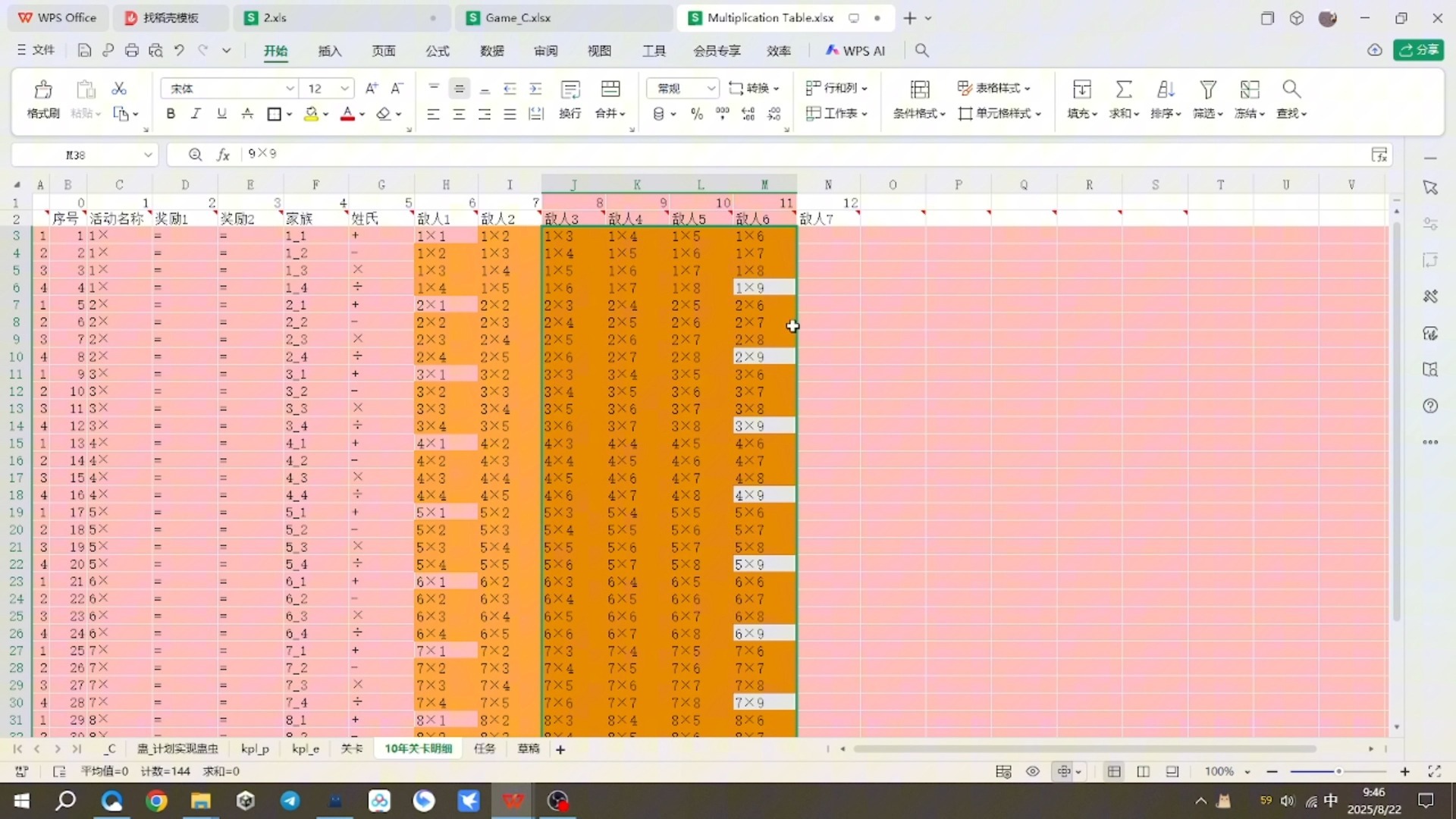Click the Conditional Formatting (条件格式) icon
This screenshot has width=1456, height=819.
[920, 89]
